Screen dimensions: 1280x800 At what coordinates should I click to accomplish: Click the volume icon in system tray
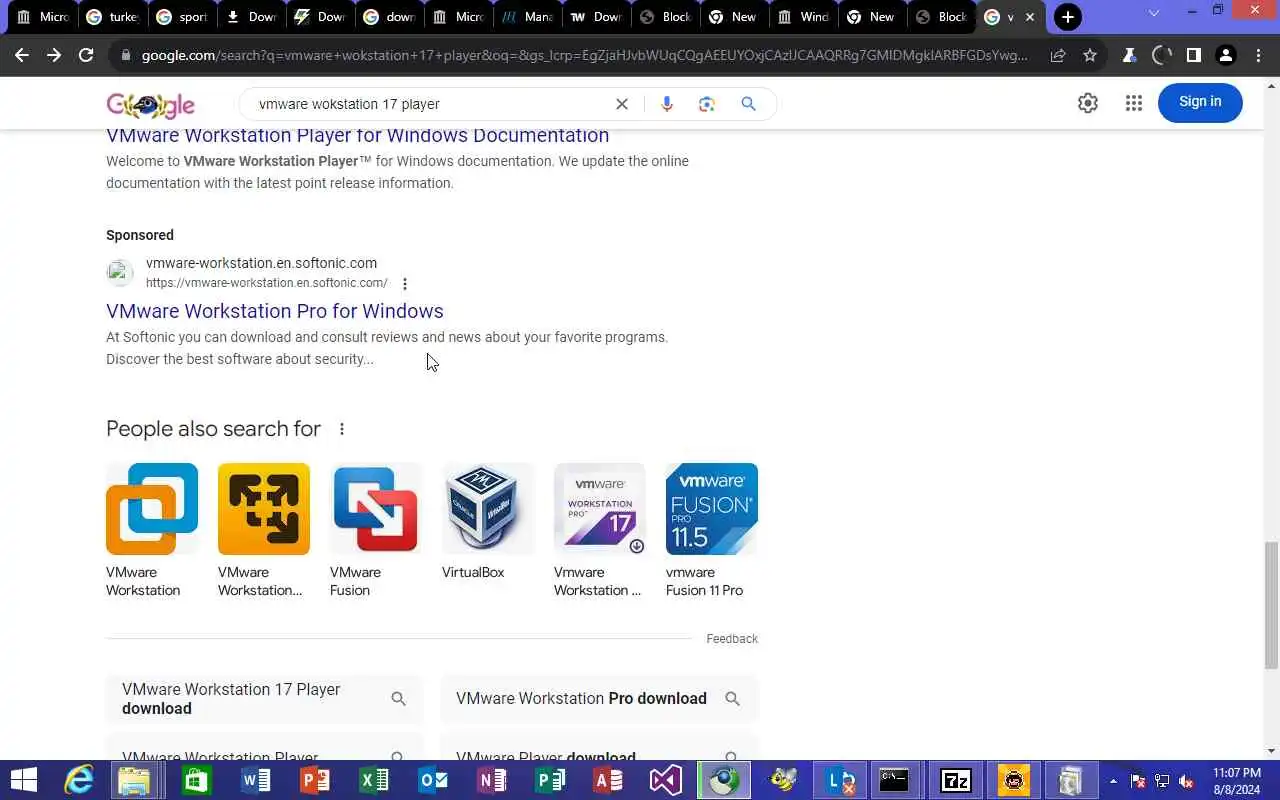pyautogui.click(x=1187, y=781)
